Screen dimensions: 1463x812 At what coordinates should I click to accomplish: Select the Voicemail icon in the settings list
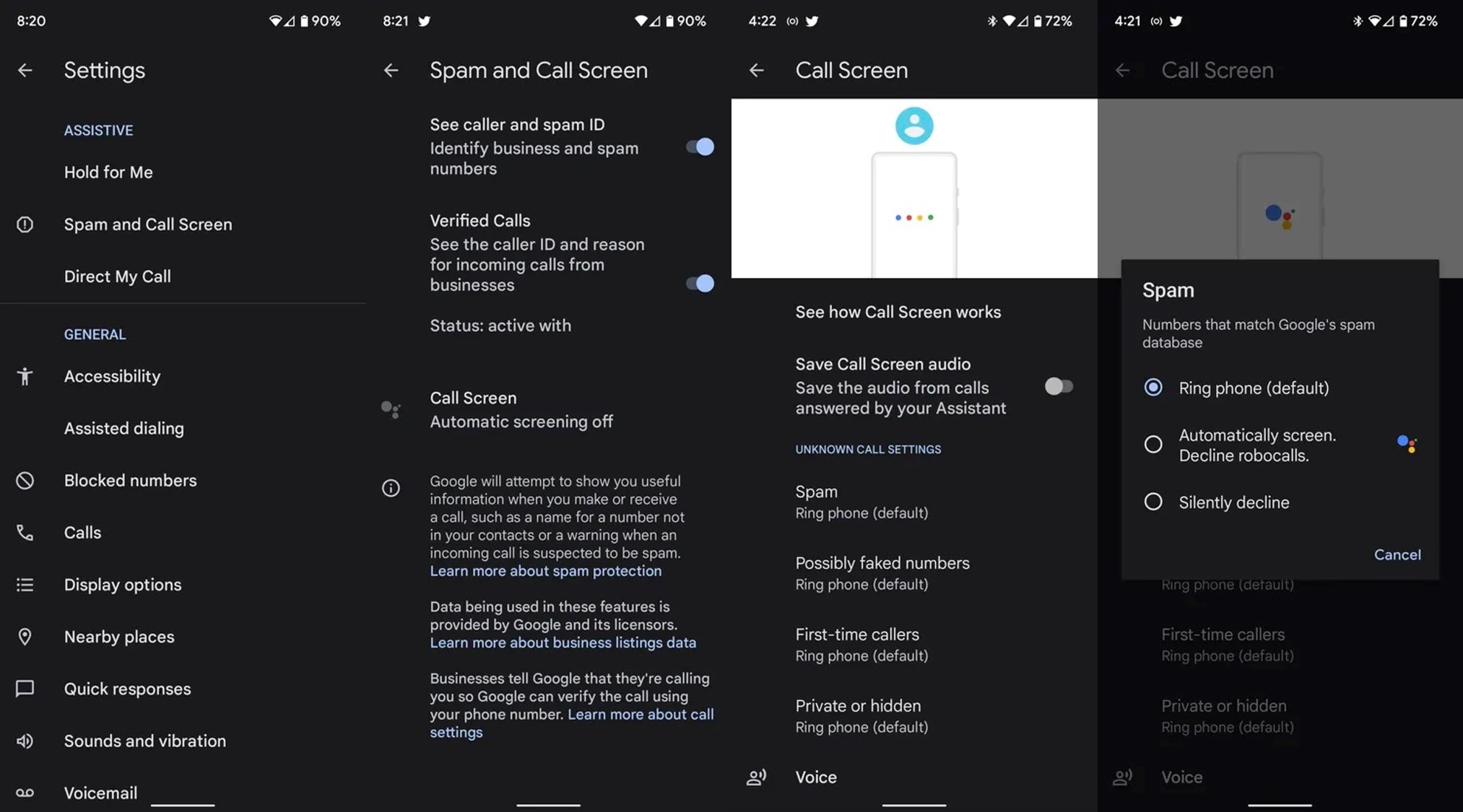[x=26, y=792]
